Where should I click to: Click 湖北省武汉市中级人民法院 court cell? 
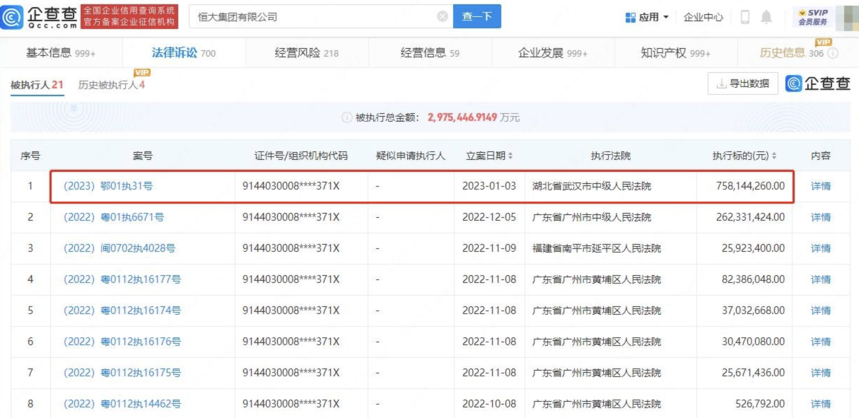coord(592,186)
